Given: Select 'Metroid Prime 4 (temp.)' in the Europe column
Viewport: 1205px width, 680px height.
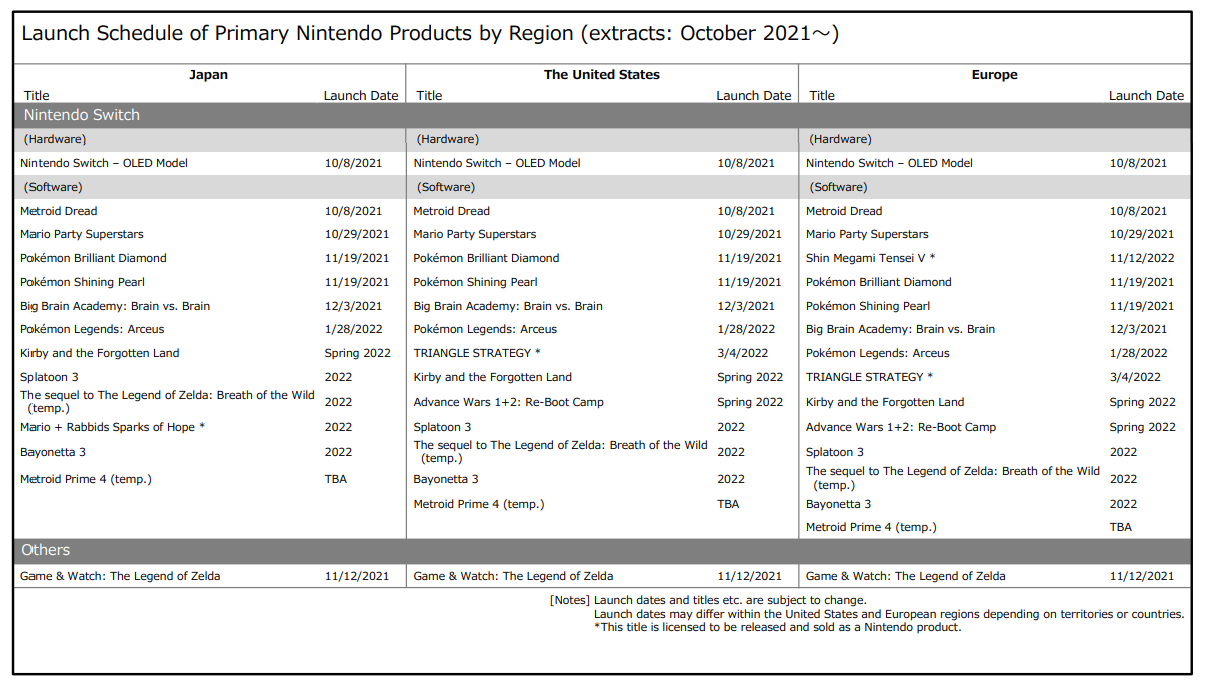Looking at the screenshot, I should click(872, 527).
